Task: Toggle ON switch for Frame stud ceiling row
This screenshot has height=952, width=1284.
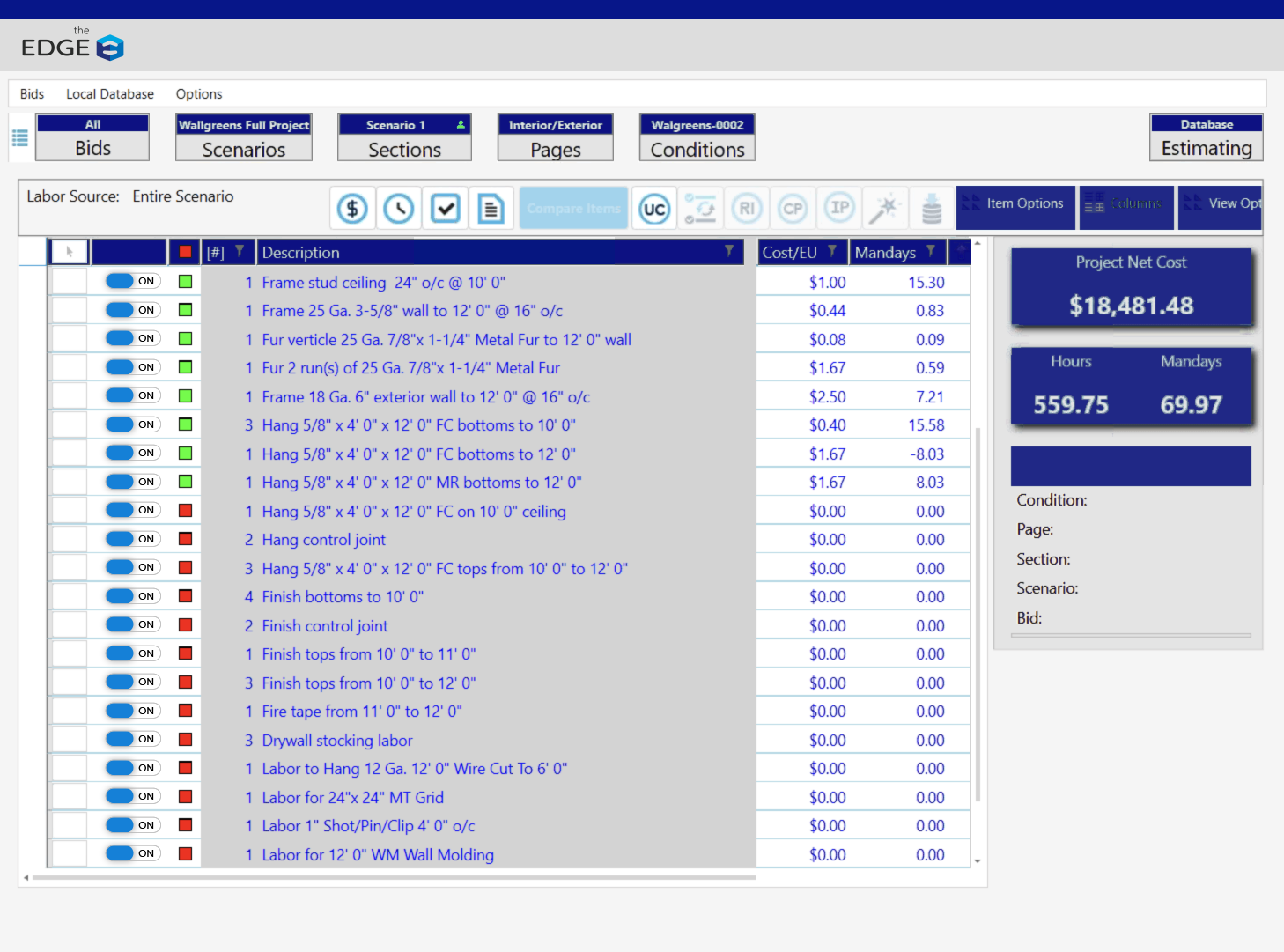Action: click(132, 281)
